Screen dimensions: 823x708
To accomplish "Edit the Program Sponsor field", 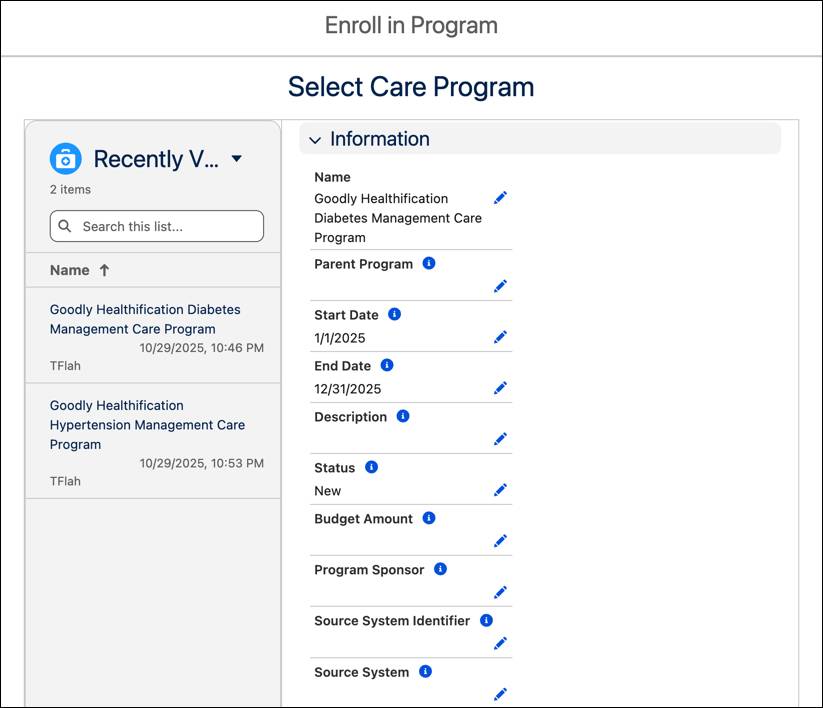I will click(x=500, y=592).
